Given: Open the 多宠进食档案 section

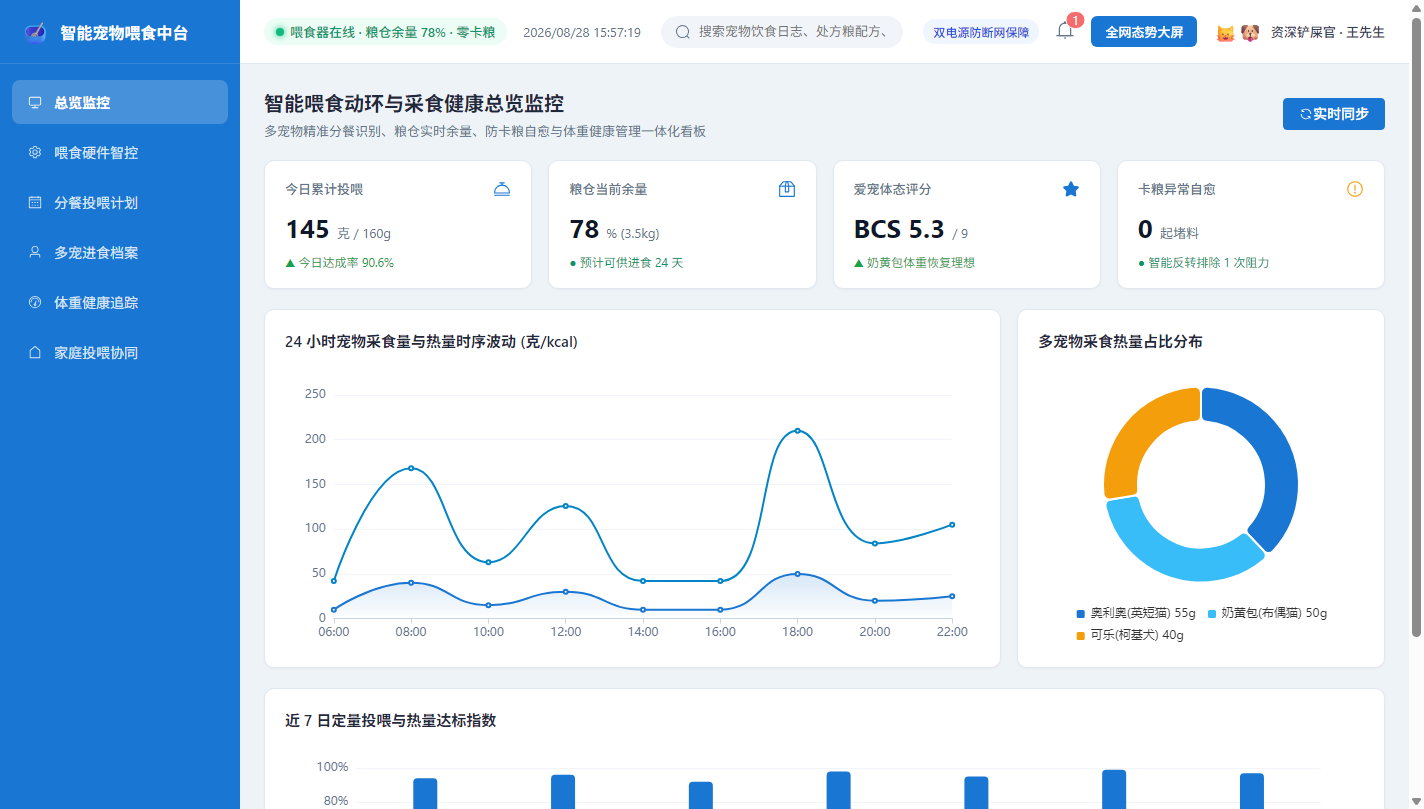Looking at the screenshot, I should [120, 252].
